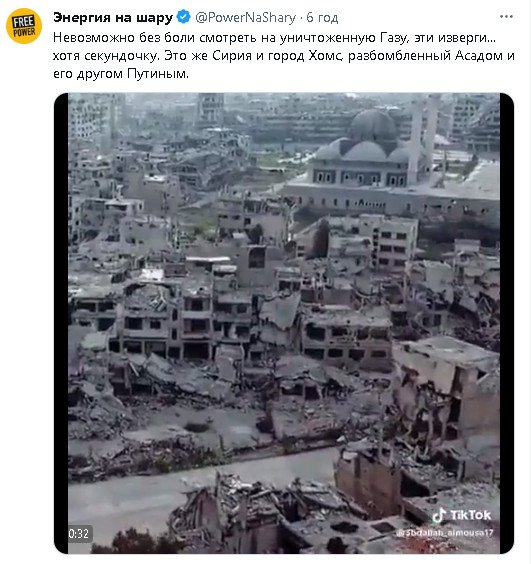The image size is (531, 564).
Task: Open the three-dot more options menu
Action: coord(506,17)
